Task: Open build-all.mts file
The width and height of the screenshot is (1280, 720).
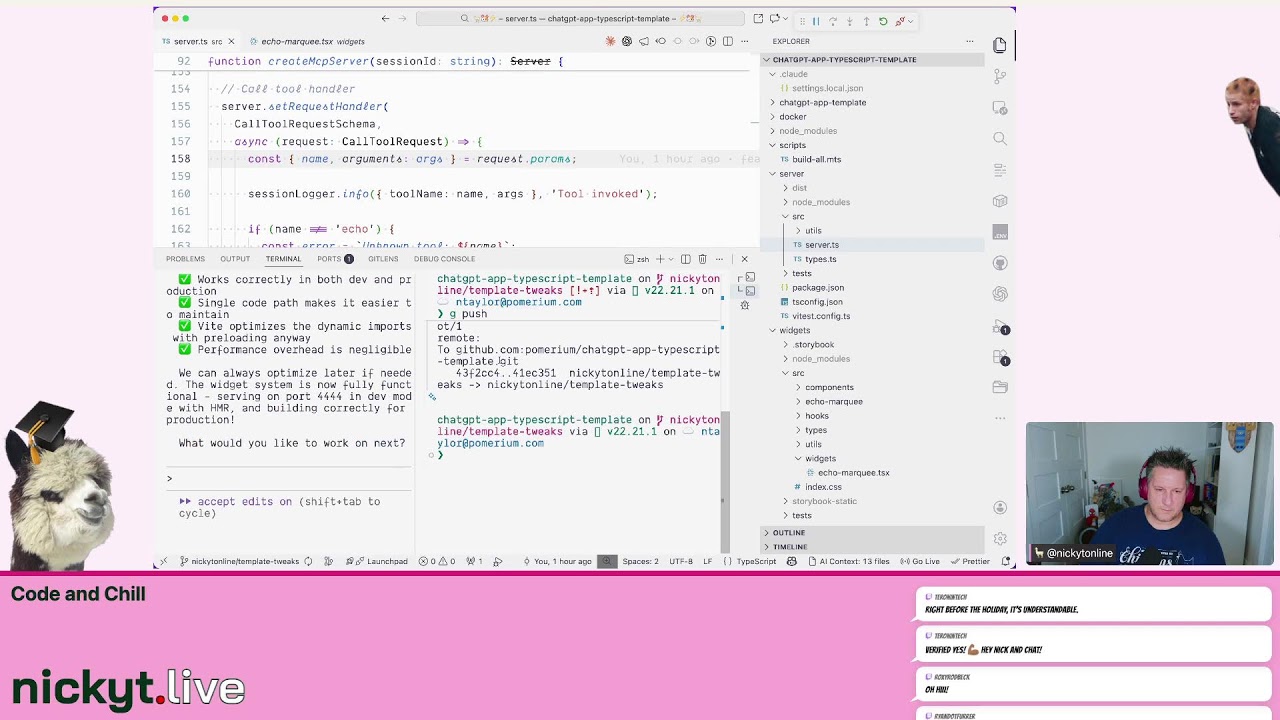Action: pos(816,159)
